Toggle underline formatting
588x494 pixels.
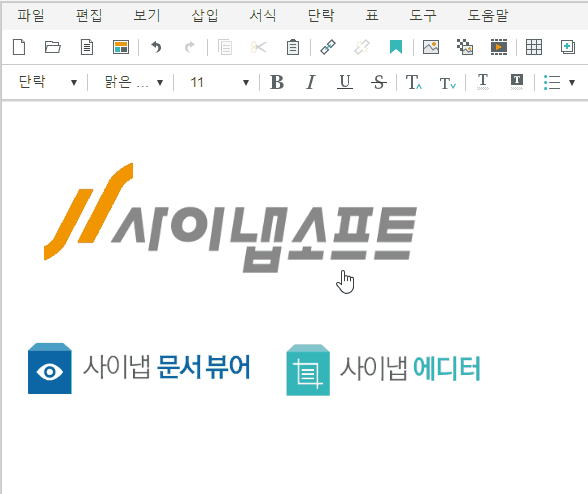coord(345,82)
